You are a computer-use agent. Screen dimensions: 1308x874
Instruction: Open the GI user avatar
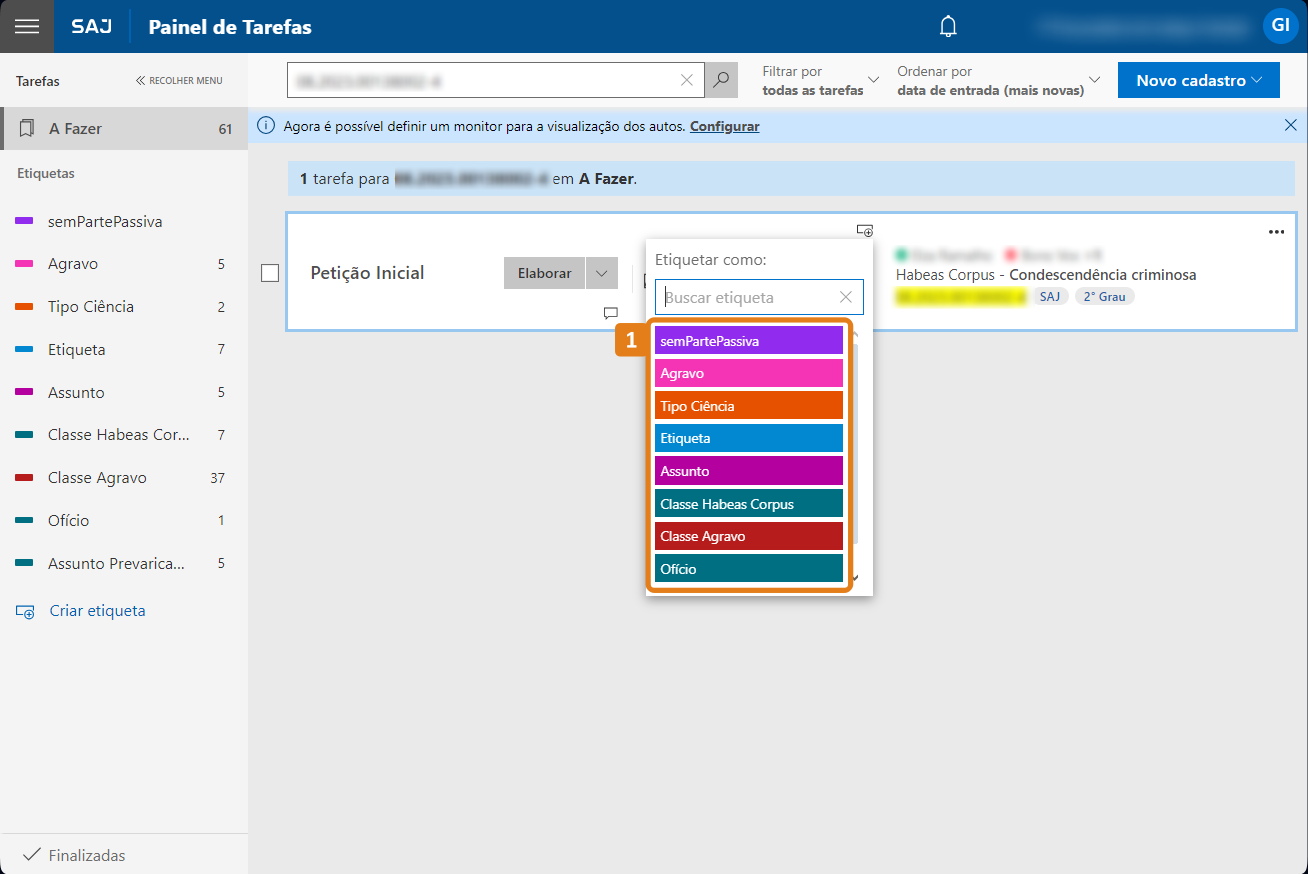pos(1280,26)
